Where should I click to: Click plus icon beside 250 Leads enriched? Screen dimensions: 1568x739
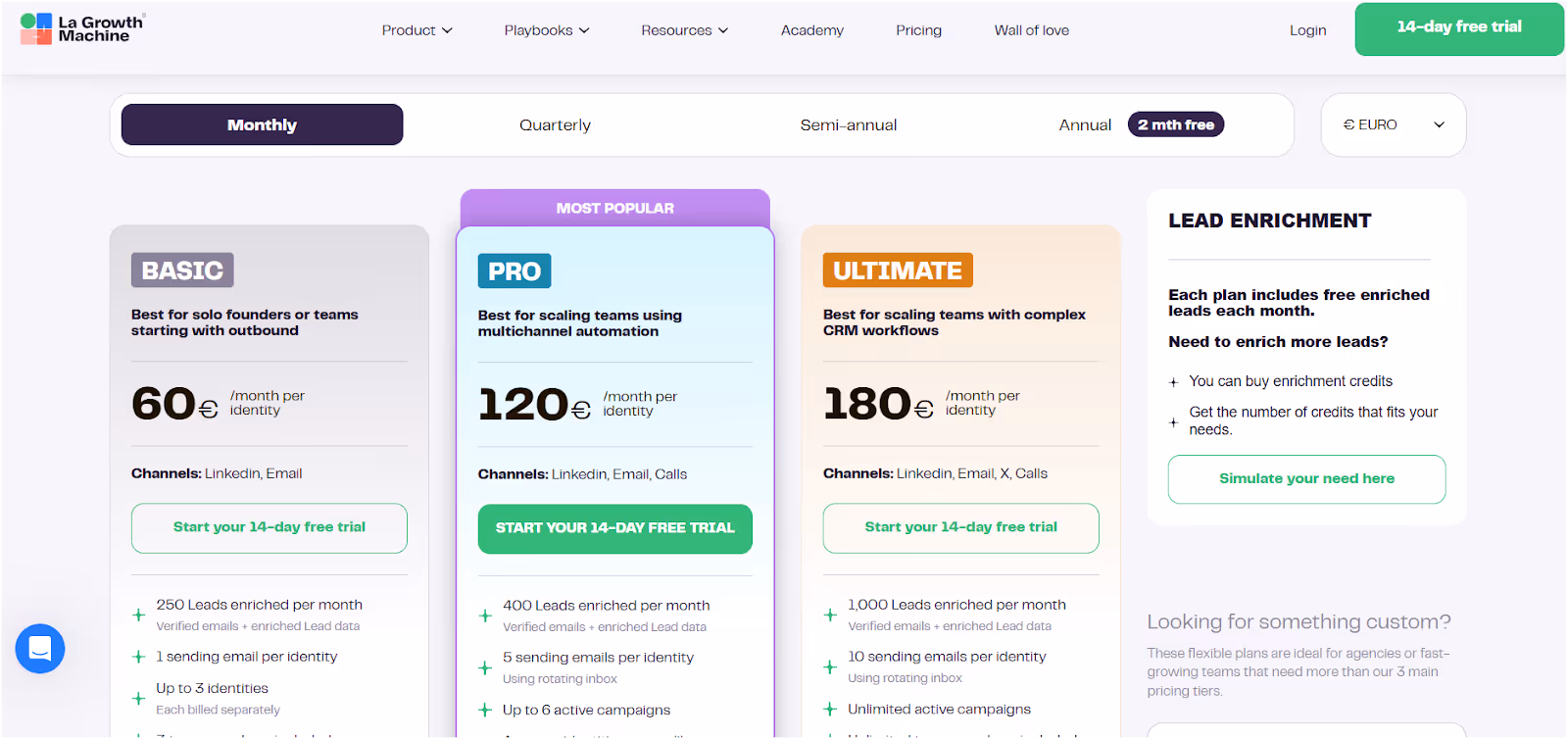139,616
